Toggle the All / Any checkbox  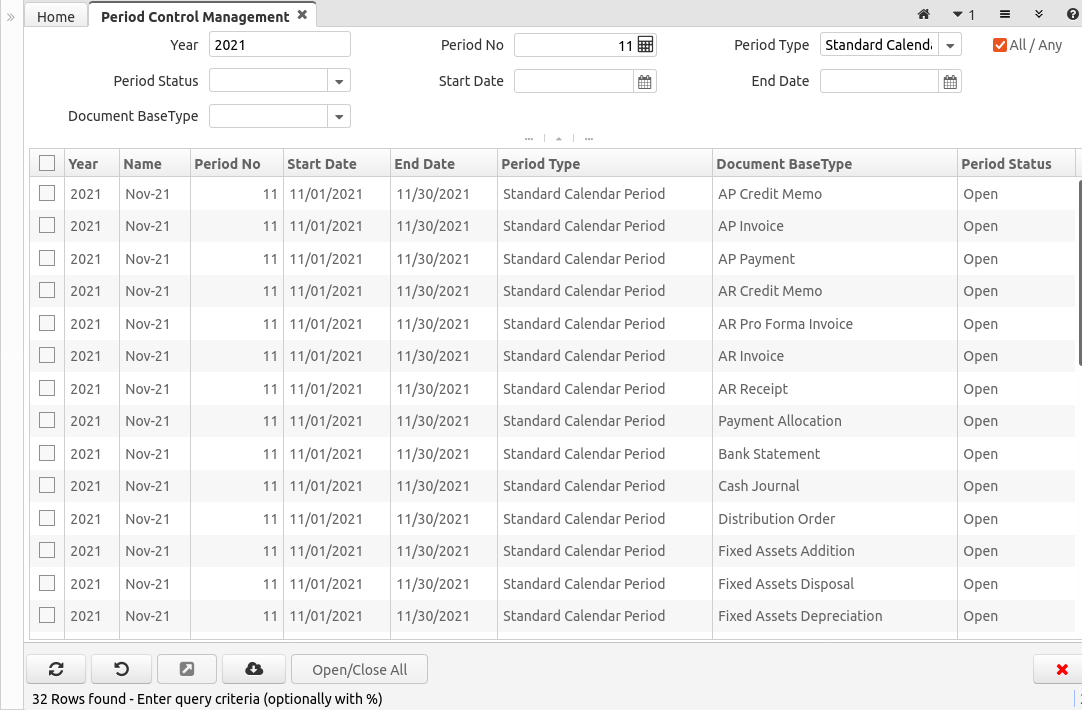pyautogui.click(x=999, y=45)
